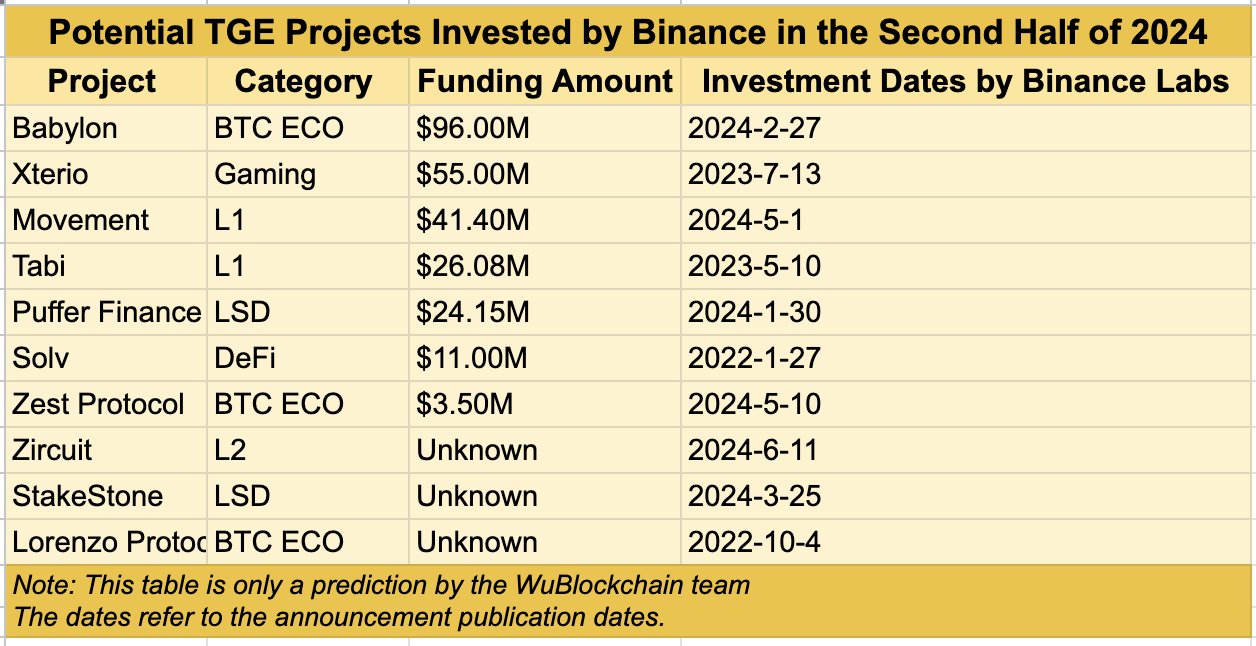Click Investment Dates by Binance Labs header
Viewport: 1256px width, 646px height.
pyautogui.click(x=965, y=81)
